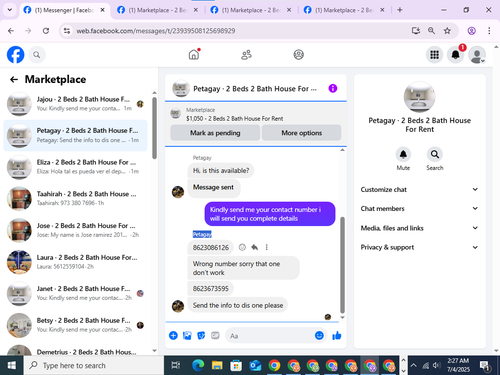Open Chrome profile icon
500x375 pixels.
coord(471,31)
